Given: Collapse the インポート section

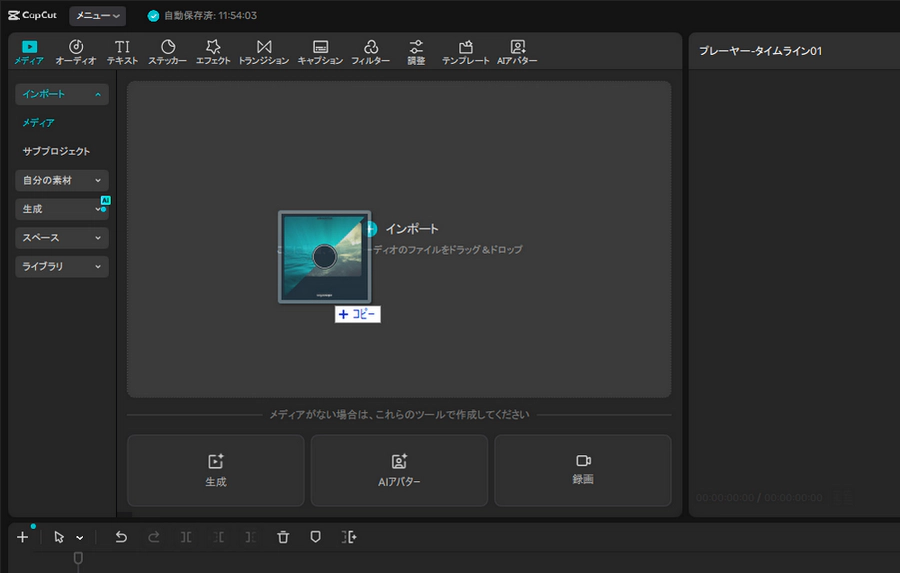Looking at the screenshot, I should pos(62,94).
